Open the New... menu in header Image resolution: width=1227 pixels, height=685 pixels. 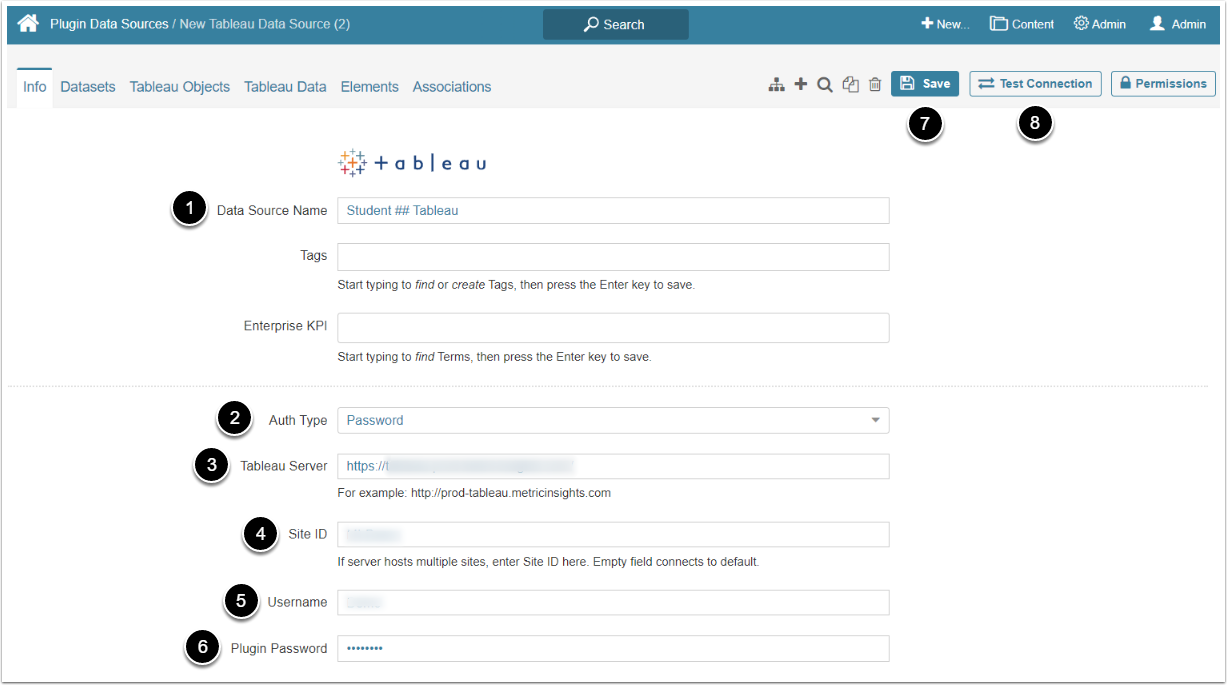(x=944, y=24)
